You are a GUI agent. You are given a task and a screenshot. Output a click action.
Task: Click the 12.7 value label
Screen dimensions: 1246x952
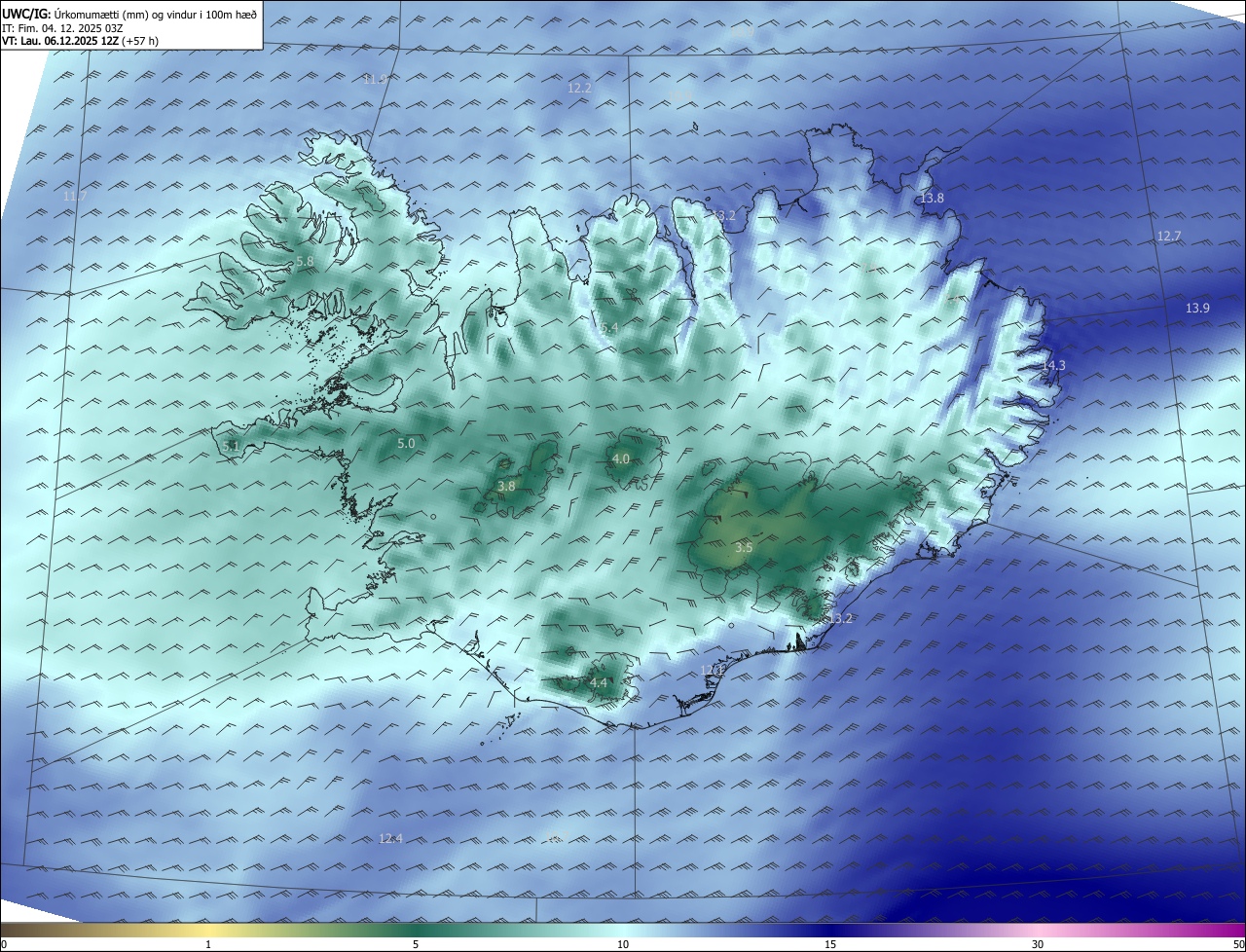pos(1169,237)
